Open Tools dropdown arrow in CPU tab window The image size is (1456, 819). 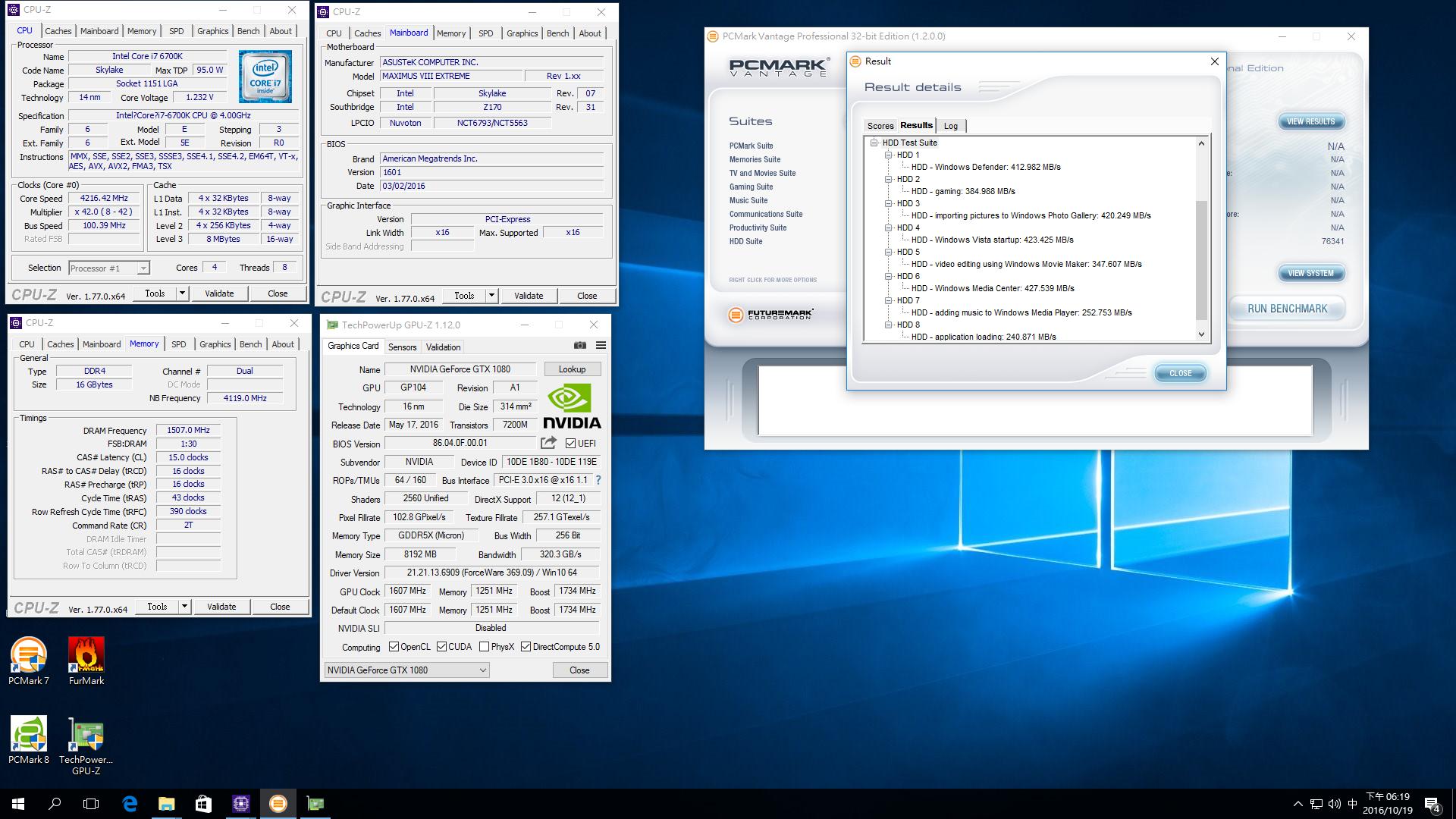click(182, 293)
